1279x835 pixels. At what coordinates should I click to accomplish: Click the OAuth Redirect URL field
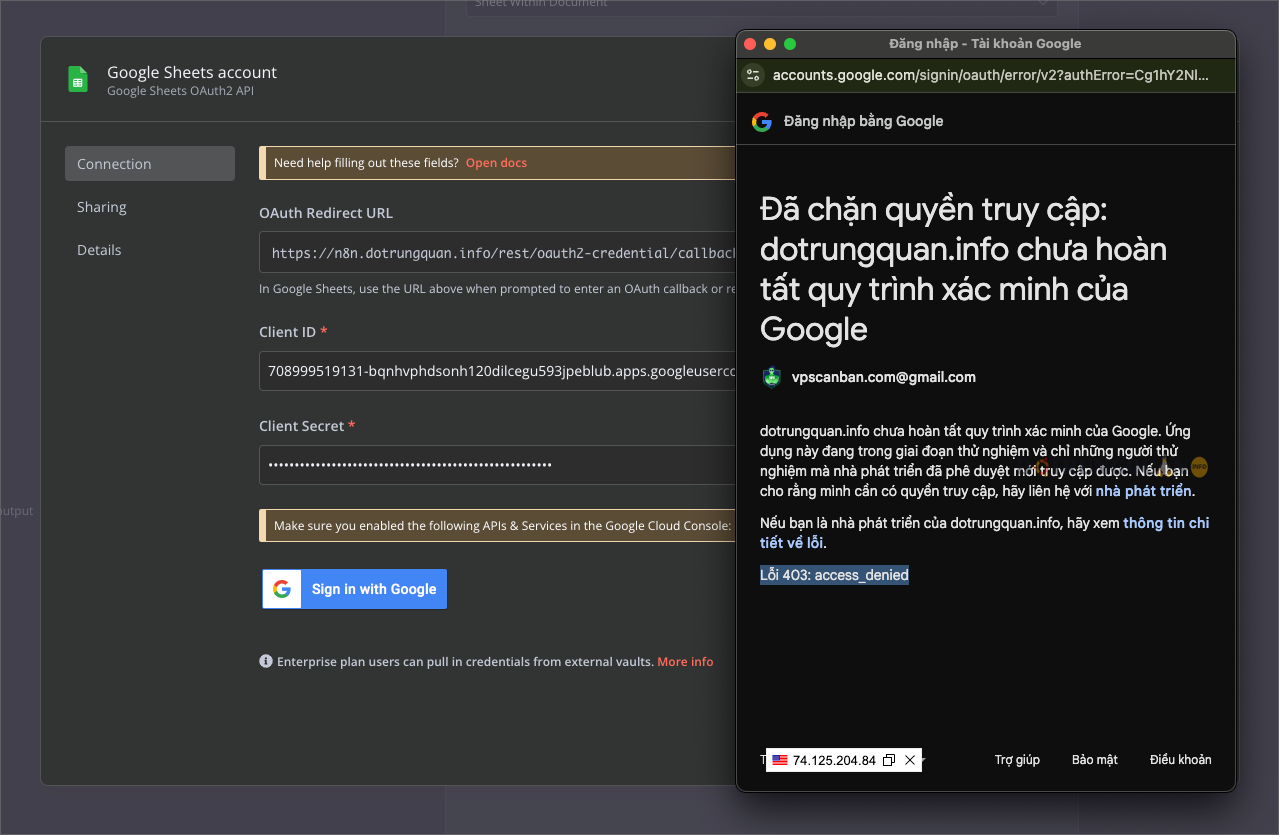click(498, 253)
